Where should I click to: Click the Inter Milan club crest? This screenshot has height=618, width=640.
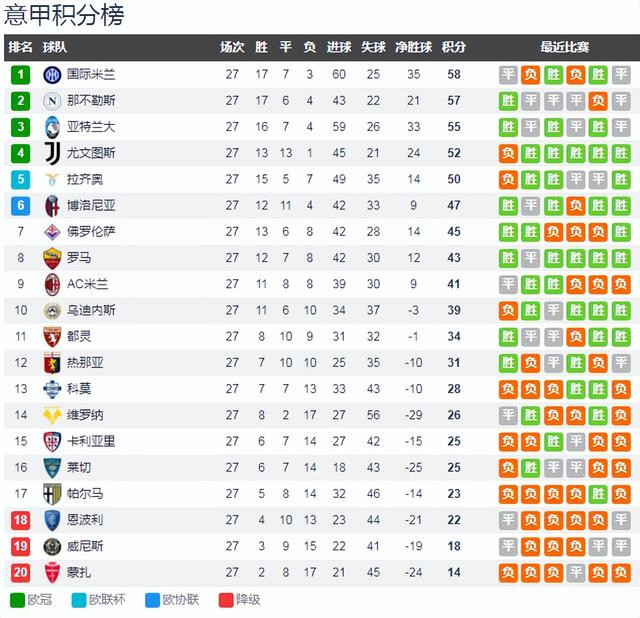click(x=52, y=75)
